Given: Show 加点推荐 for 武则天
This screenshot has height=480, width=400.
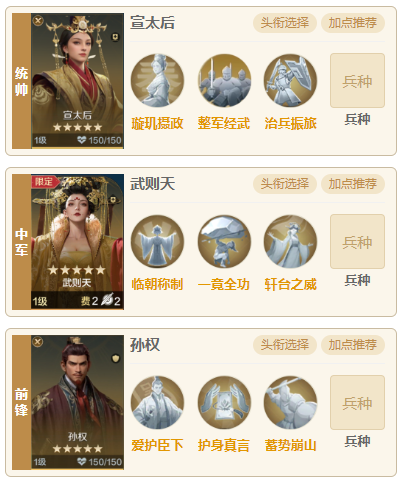Looking at the screenshot, I should [x=353, y=184].
